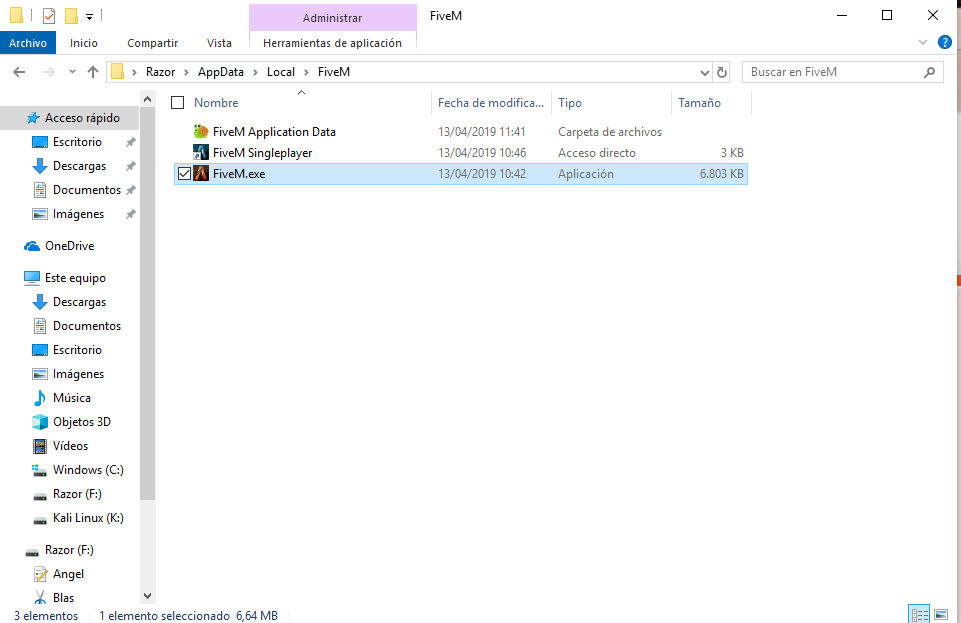Viewport: 961px width, 623px height.
Task: Open the Windows (C:) drive
Action: [x=88, y=470]
